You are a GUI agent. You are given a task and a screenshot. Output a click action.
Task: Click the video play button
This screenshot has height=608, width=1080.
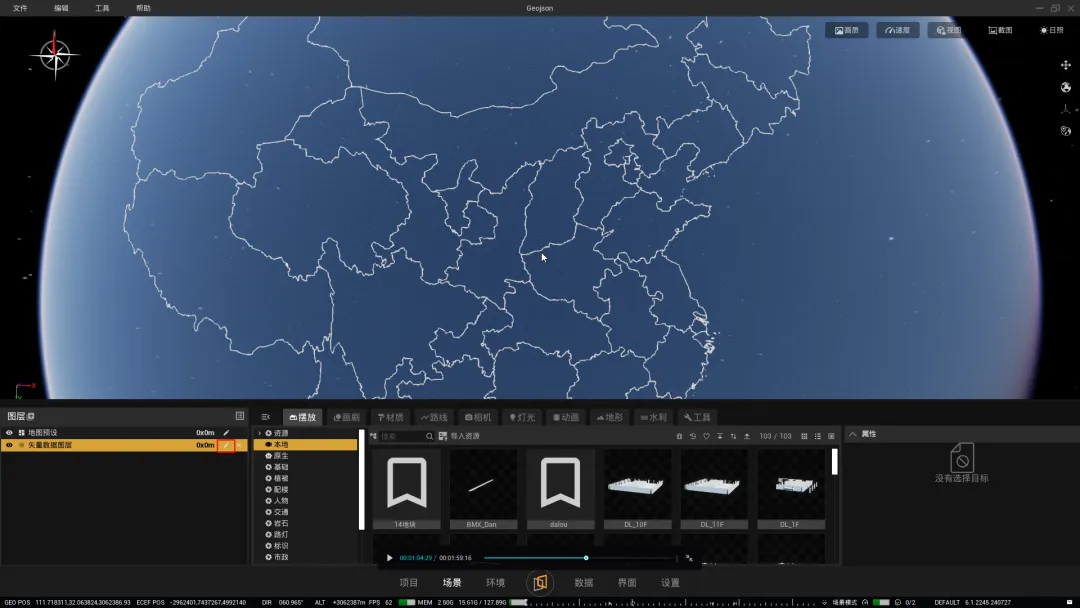point(389,558)
